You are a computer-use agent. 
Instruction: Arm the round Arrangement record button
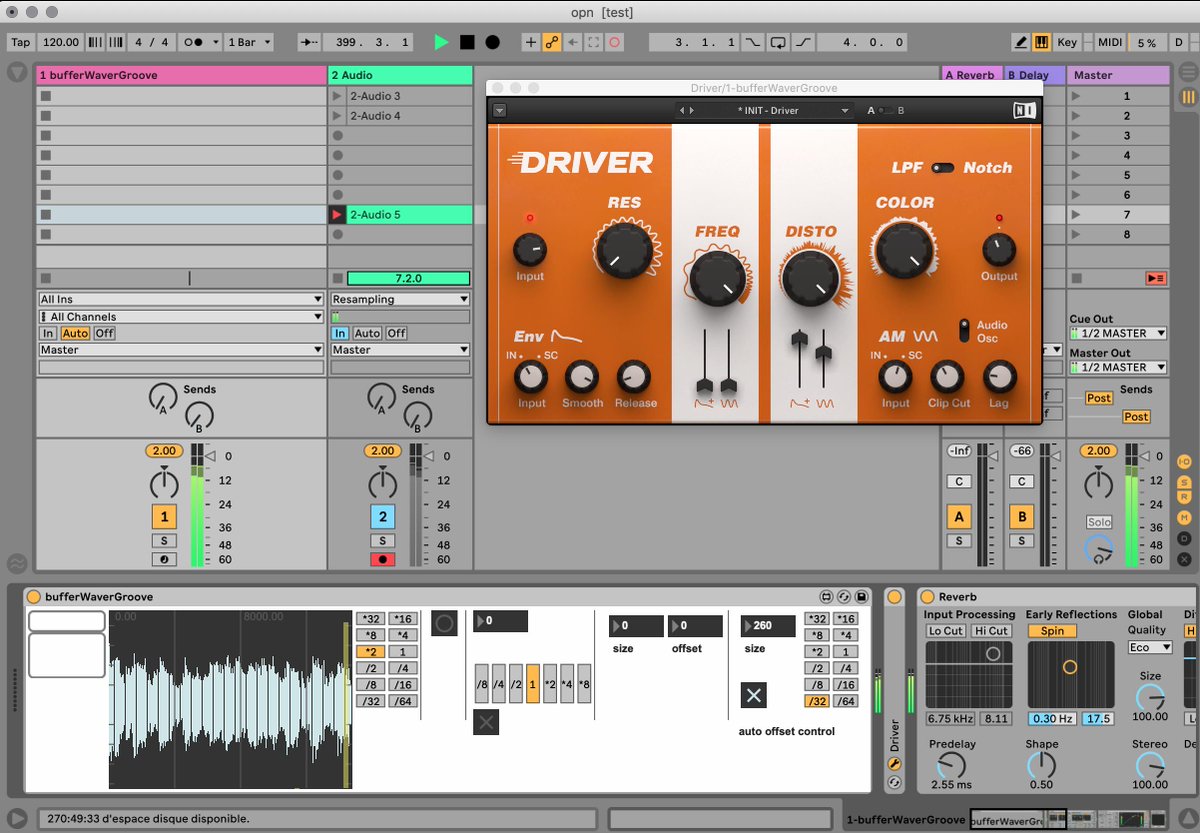point(492,42)
